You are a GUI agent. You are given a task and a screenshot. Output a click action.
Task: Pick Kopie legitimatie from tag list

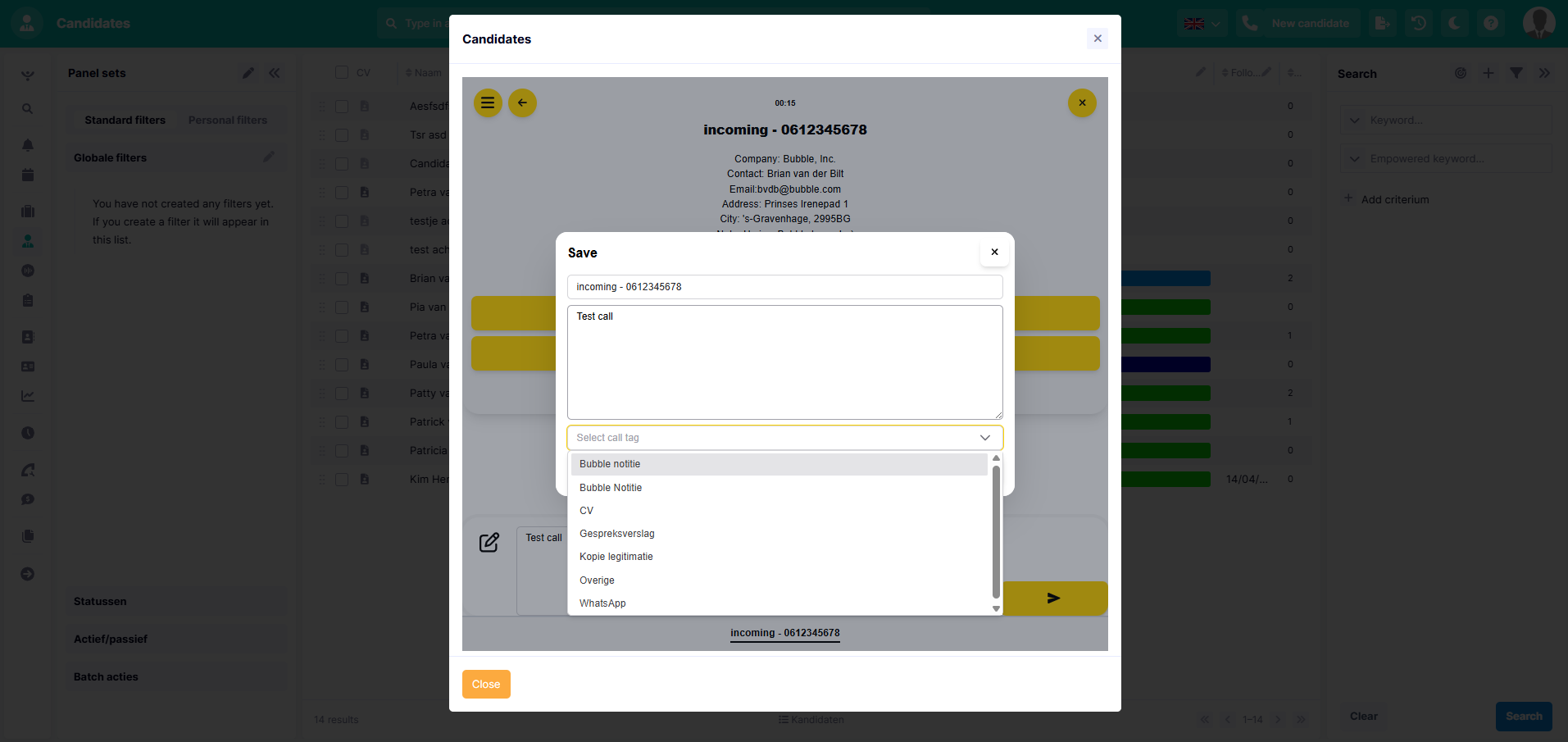coord(616,557)
